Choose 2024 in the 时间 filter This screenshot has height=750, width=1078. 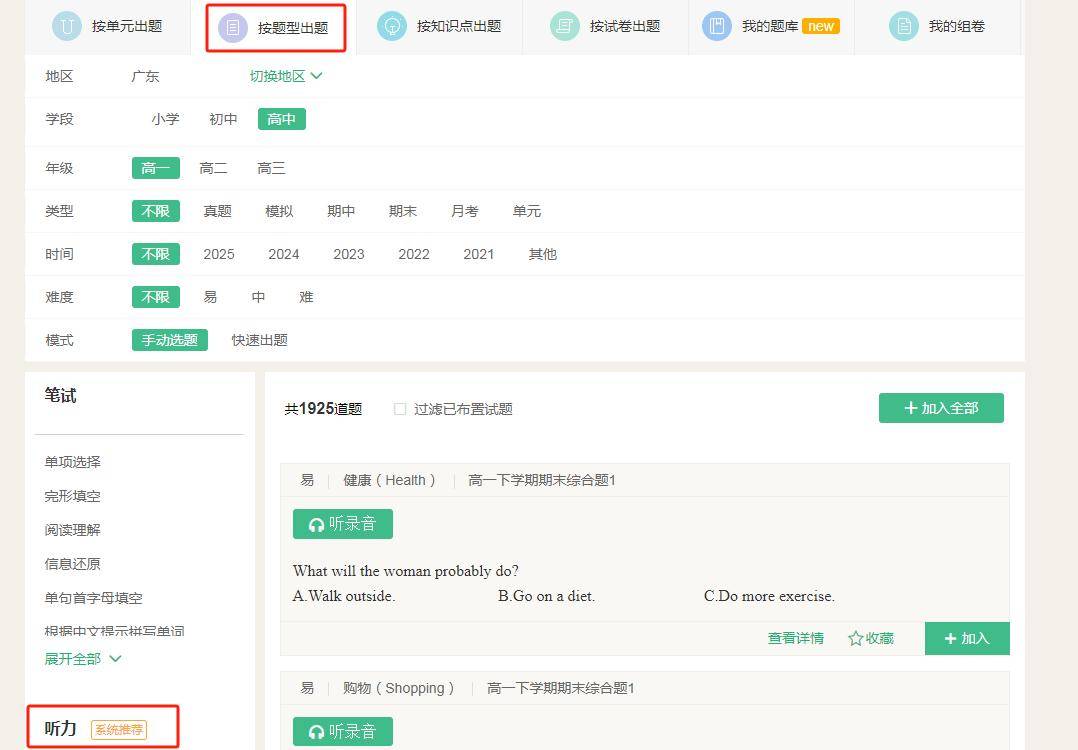[x=283, y=254]
